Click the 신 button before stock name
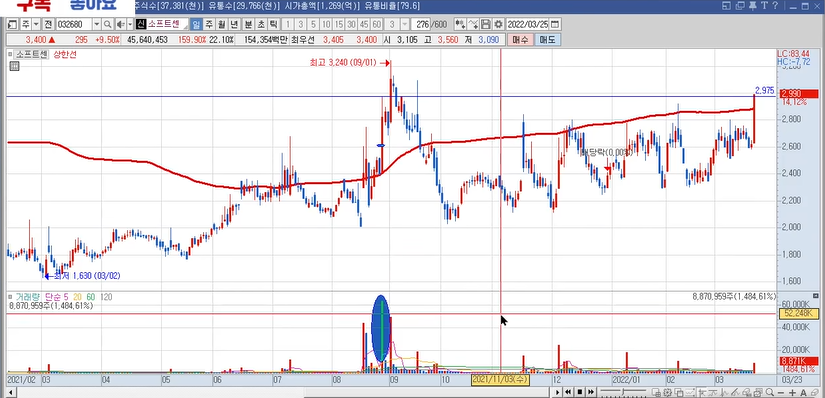This screenshot has width=825, height=398. (140, 24)
